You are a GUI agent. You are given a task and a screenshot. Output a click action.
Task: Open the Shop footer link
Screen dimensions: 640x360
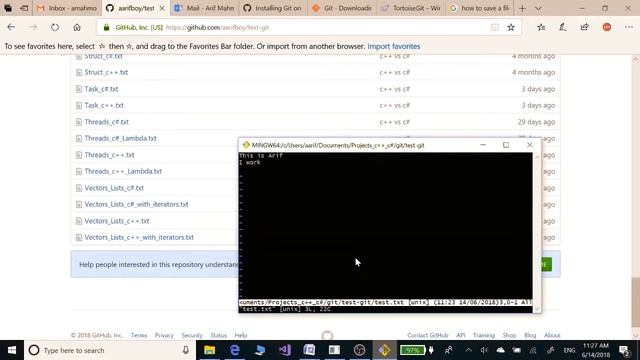[x=509, y=335]
